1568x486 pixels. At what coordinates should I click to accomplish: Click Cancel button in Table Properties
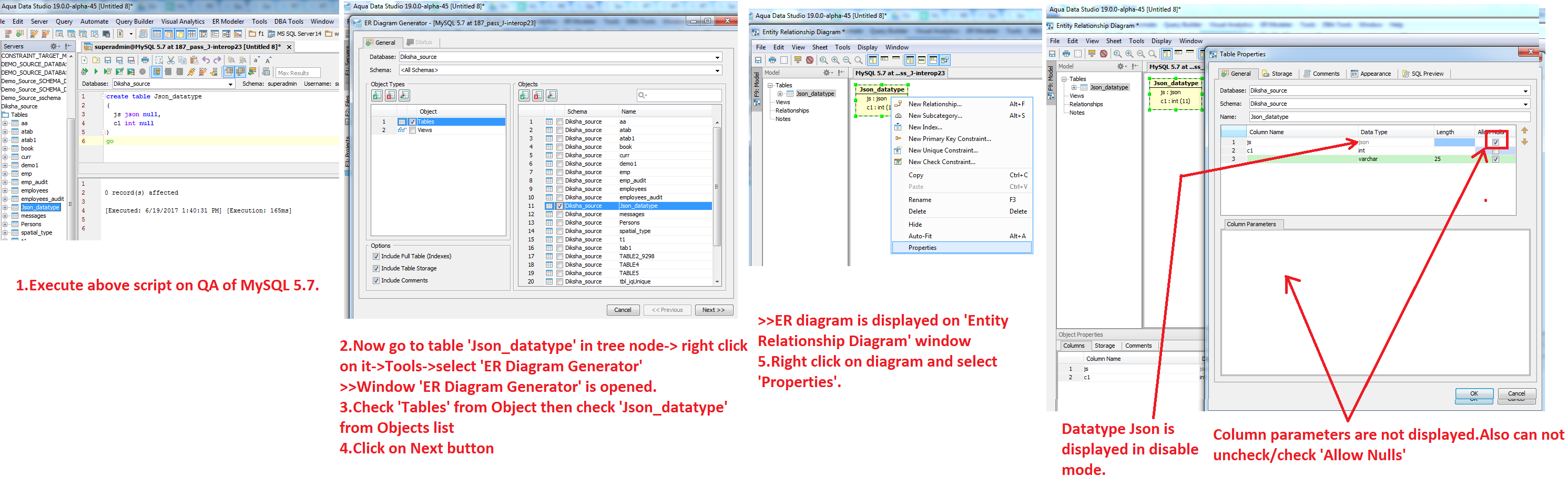click(x=1516, y=393)
